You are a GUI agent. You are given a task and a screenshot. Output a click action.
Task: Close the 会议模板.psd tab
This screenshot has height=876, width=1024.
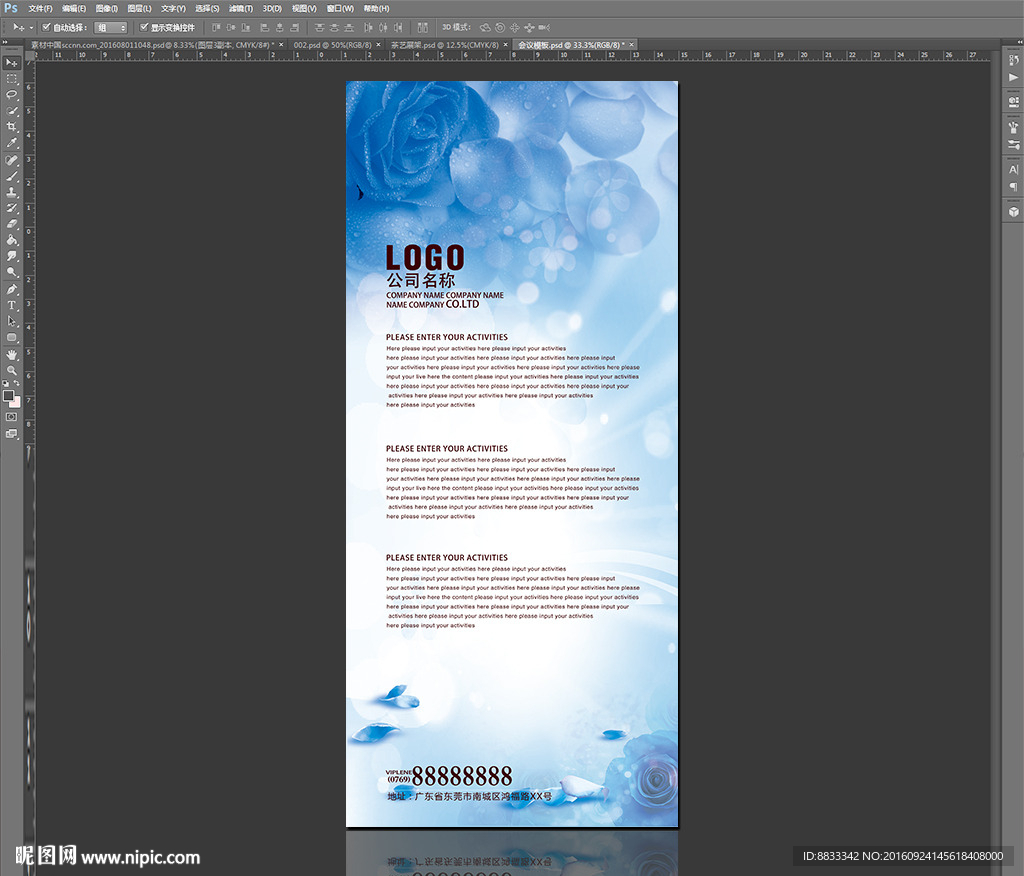[632, 45]
